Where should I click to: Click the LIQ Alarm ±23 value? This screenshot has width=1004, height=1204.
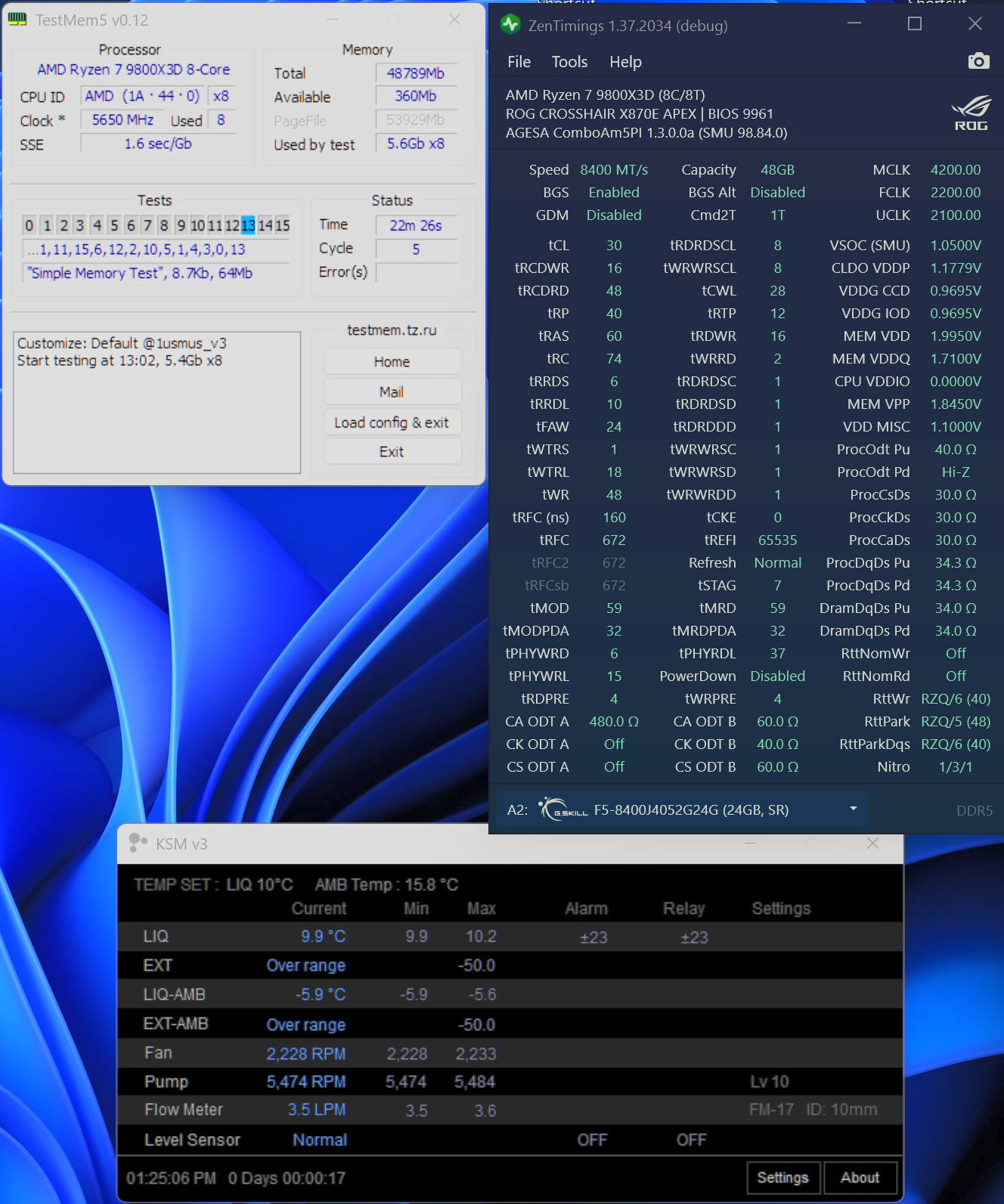click(593, 937)
